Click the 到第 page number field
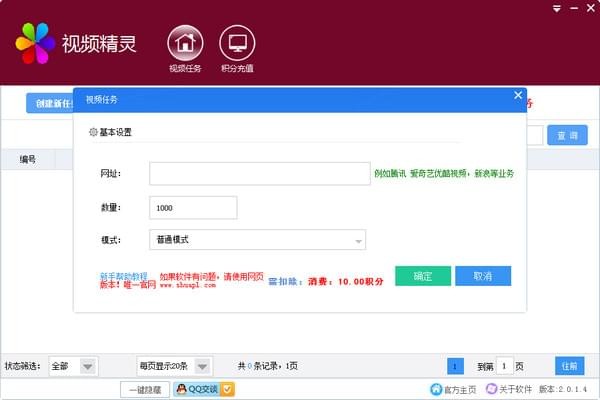Image resolution: width=600 pixels, height=400 pixels. (504, 366)
